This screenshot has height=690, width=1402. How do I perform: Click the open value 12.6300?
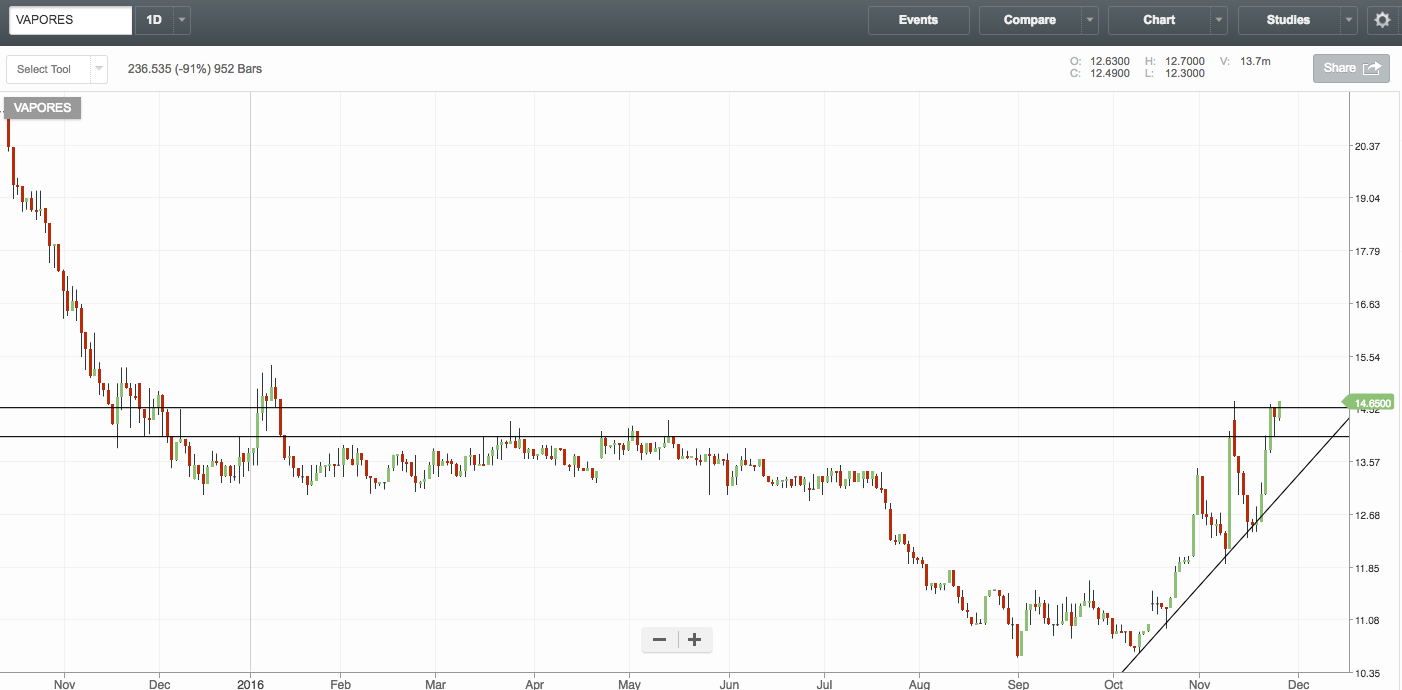tap(1110, 61)
